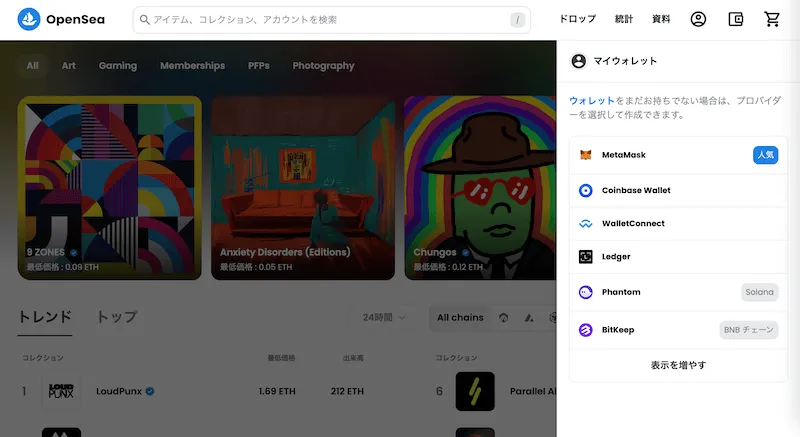Choose Ledger wallet option
The height and width of the screenshot is (437, 800).
(679, 256)
